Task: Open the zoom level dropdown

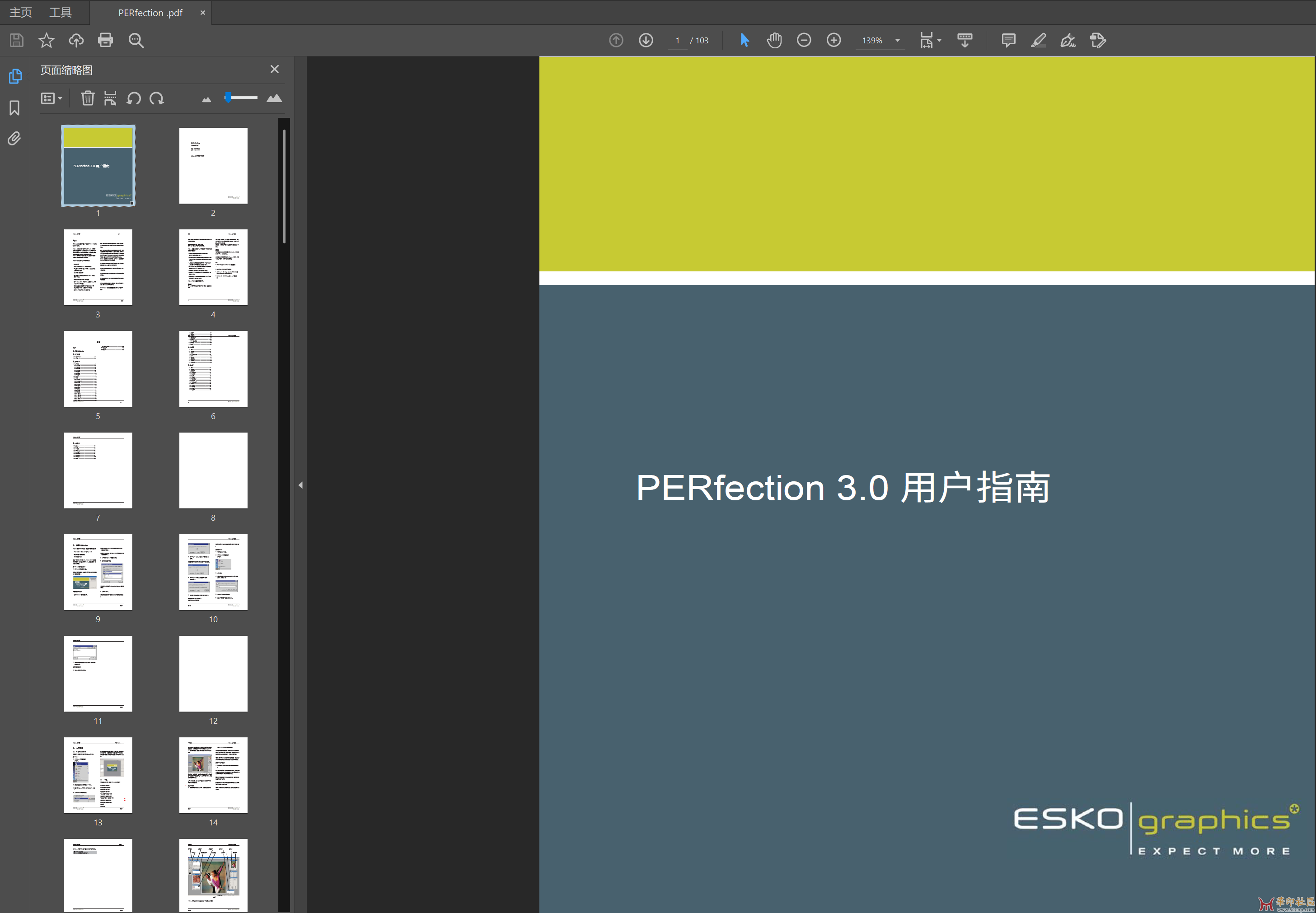Action: (x=898, y=41)
